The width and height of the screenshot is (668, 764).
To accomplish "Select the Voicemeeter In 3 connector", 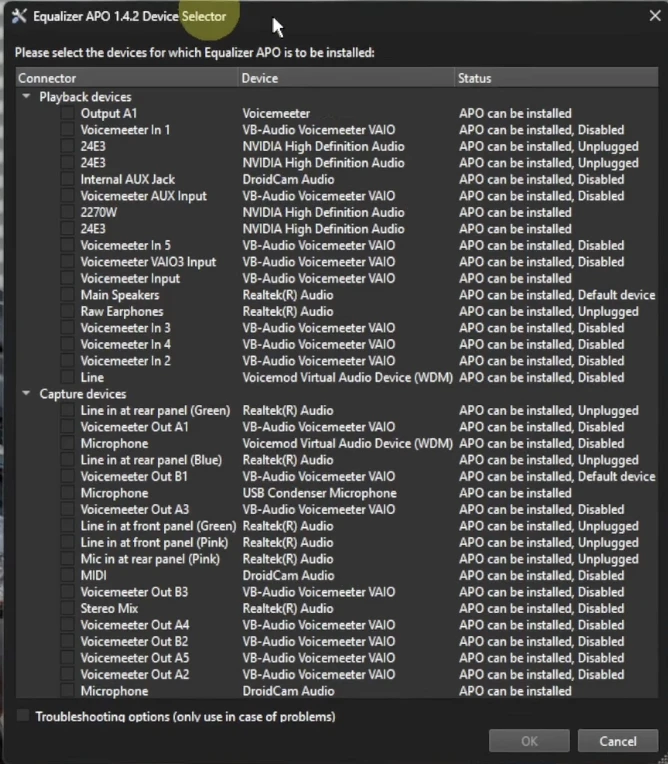I will (125, 327).
